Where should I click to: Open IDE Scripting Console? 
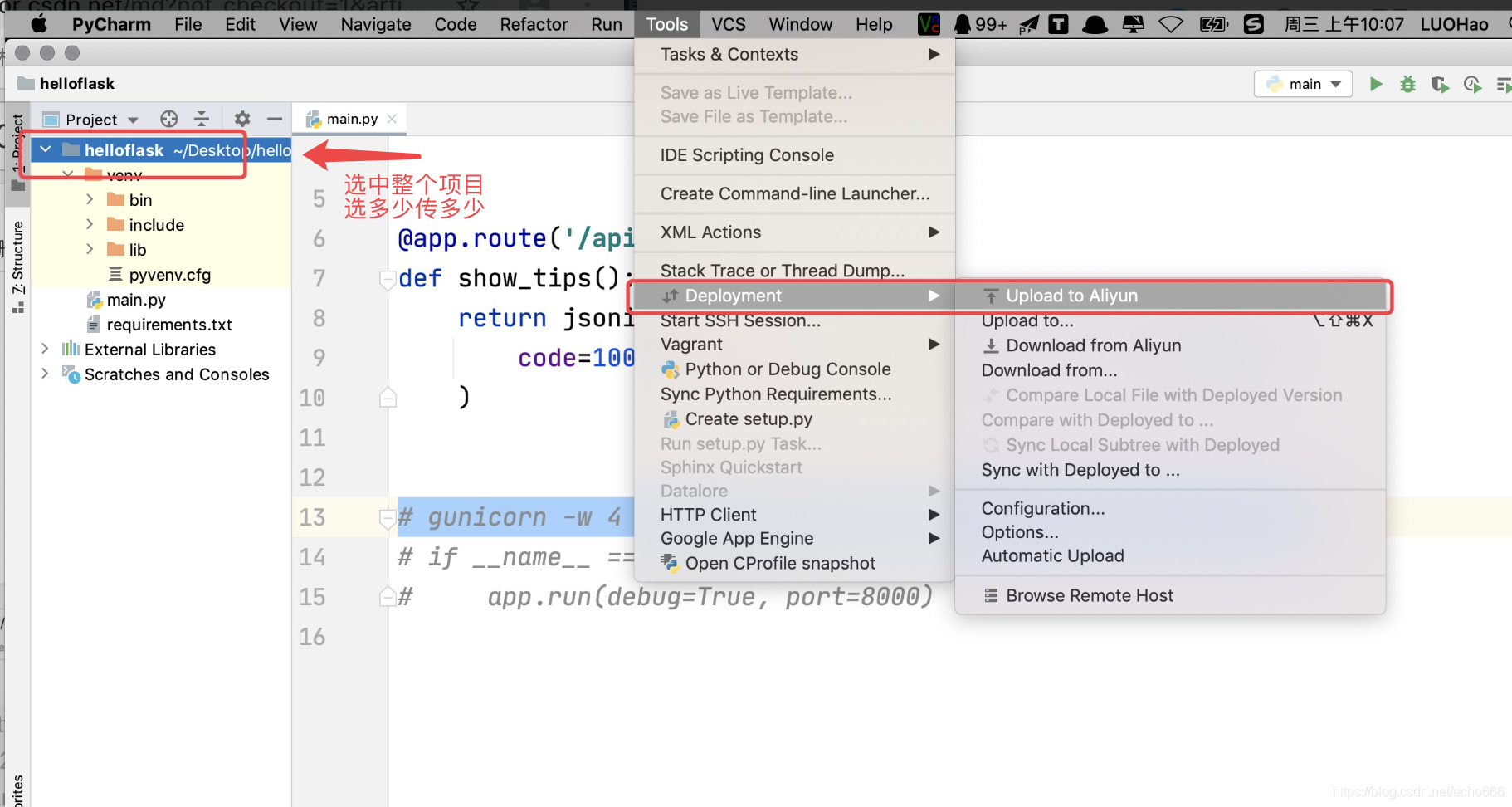pyautogui.click(x=794, y=155)
